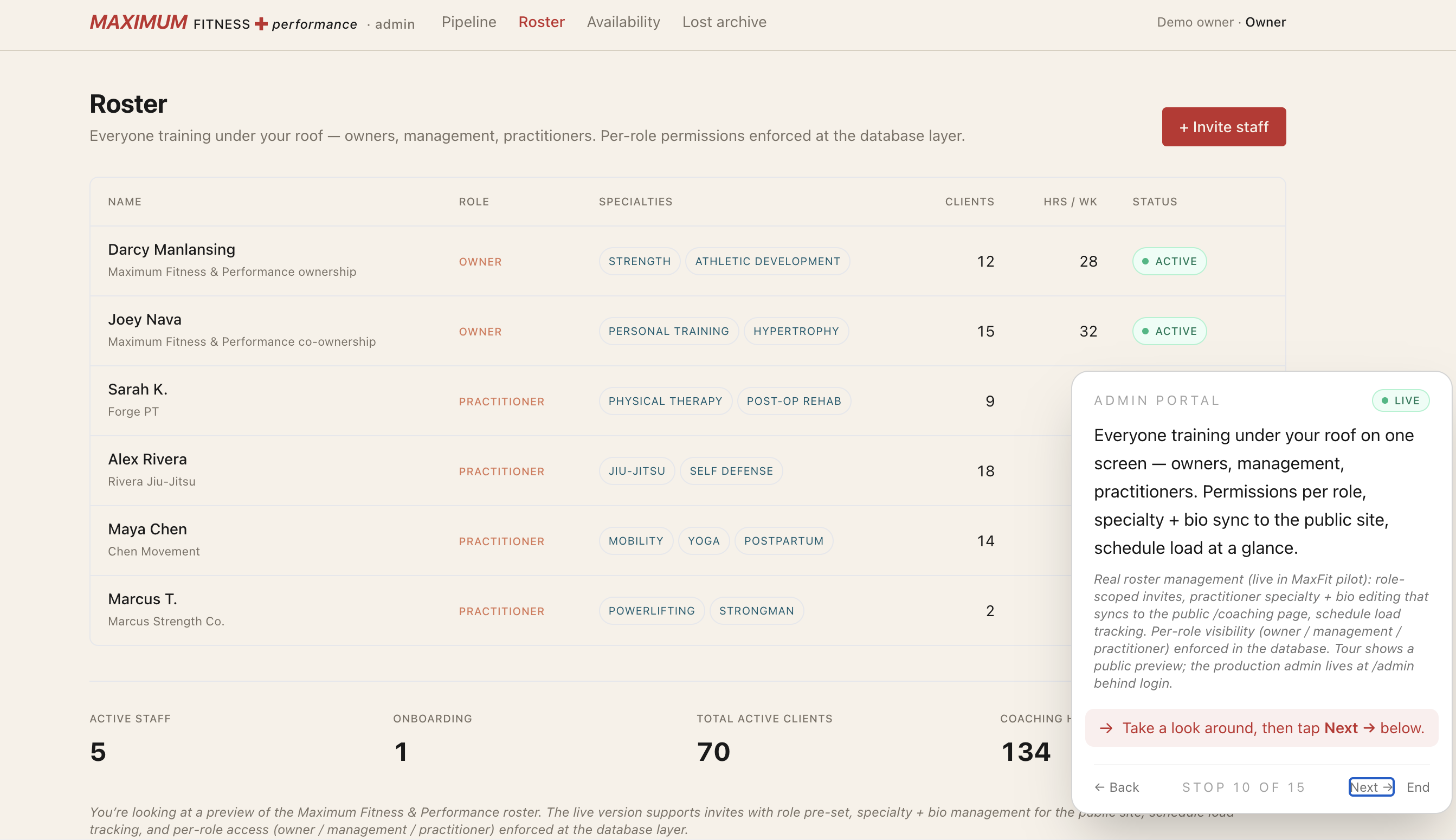Click the POST-OP REHAB specialty tag
Image resolution: width=1456 pixels, height=840 pixels.
click(794, 401)
